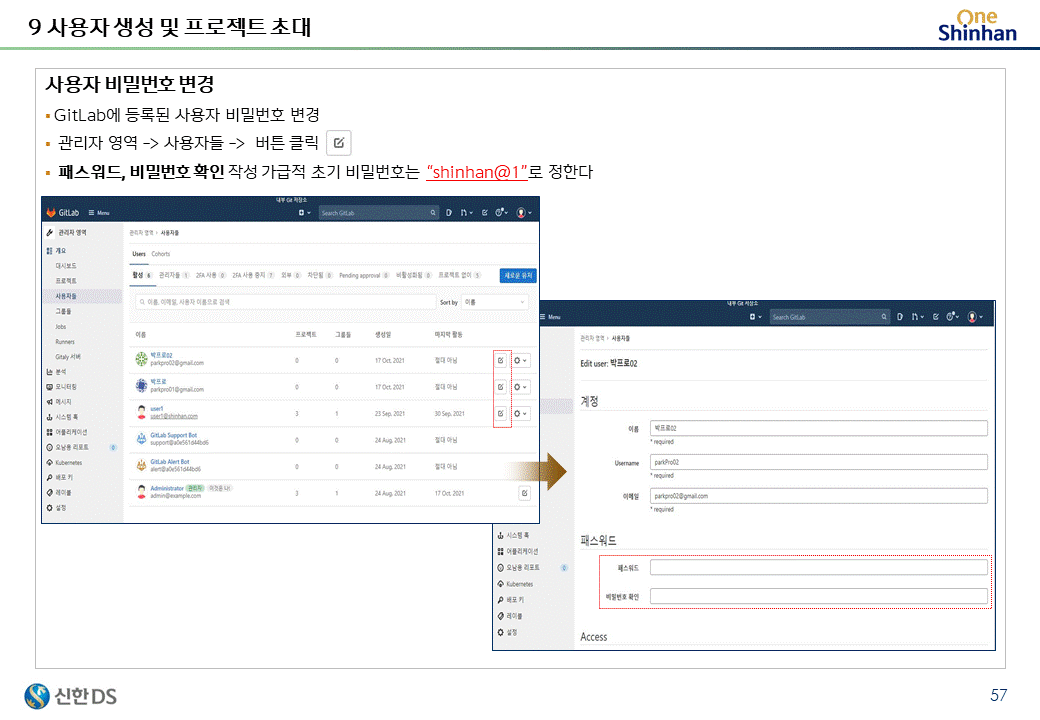The width and height of the screenshot is (1040, 720).
Task: Switch to the Users tab
Action: [139, 254]
